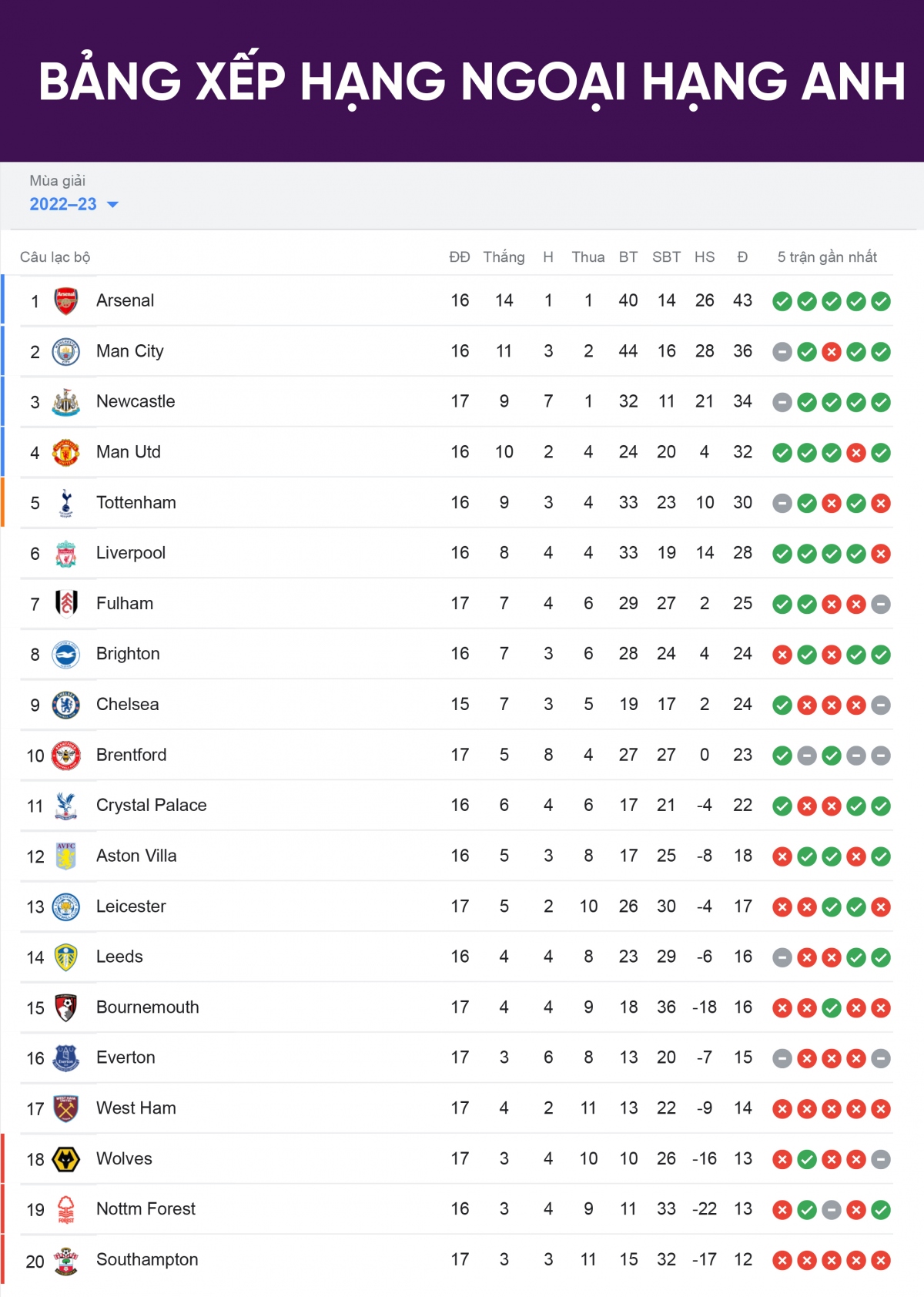
Task: Click the 'Câu lạc bộ' column header
Action: point(55,257)
